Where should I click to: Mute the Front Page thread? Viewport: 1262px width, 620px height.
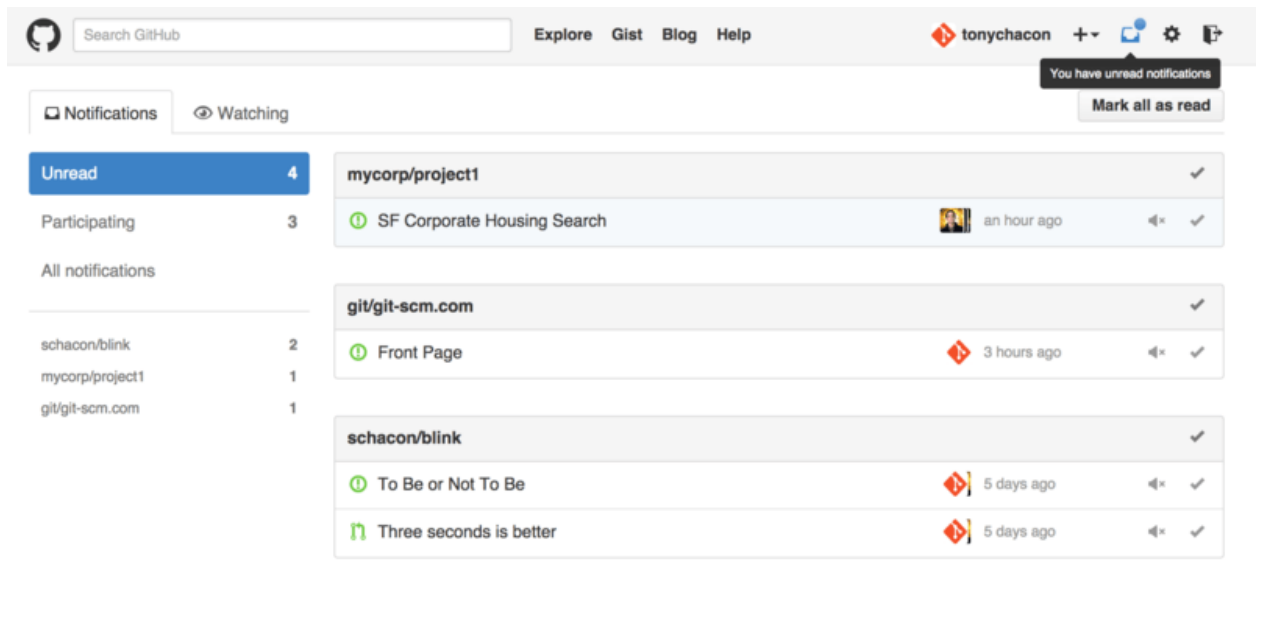point(1157,353)
